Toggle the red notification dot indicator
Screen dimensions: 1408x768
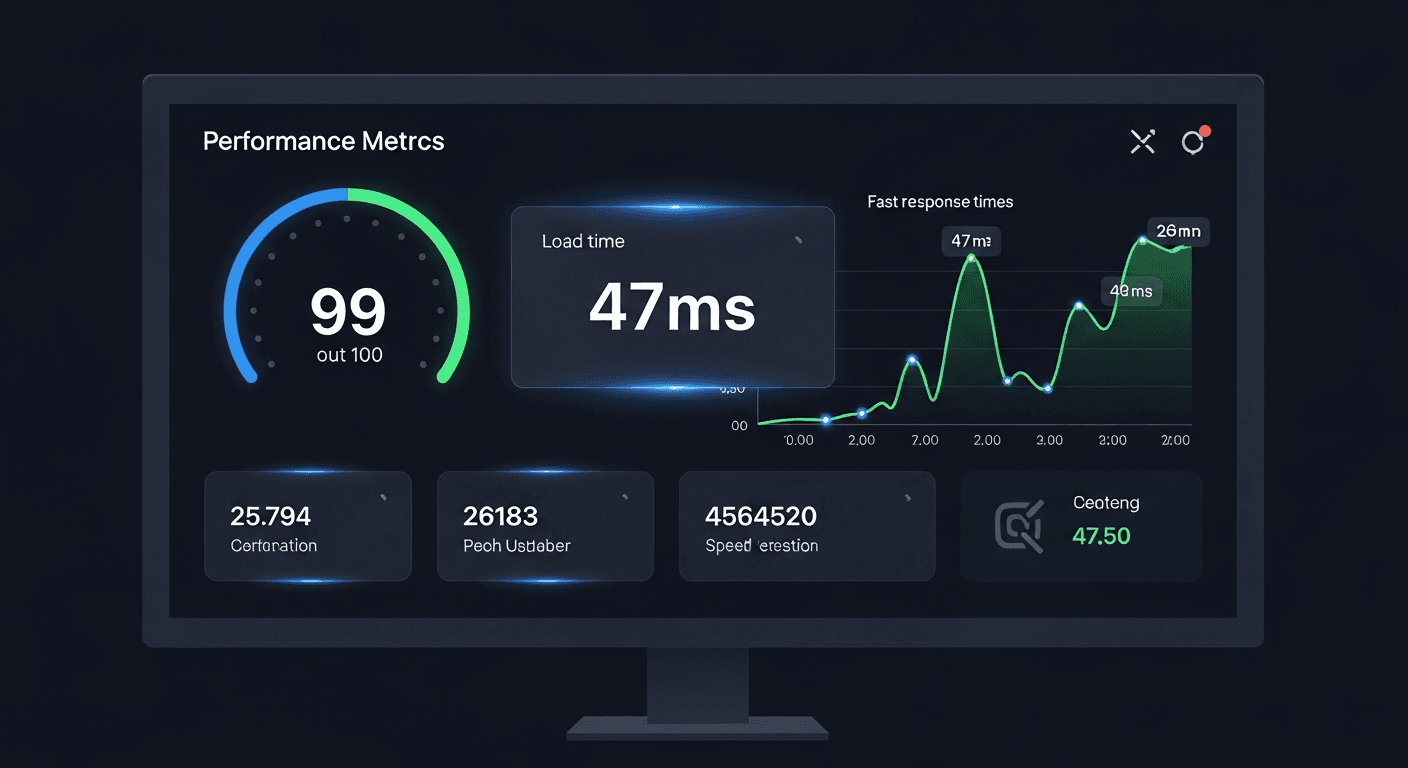[x=1205, y=130]
